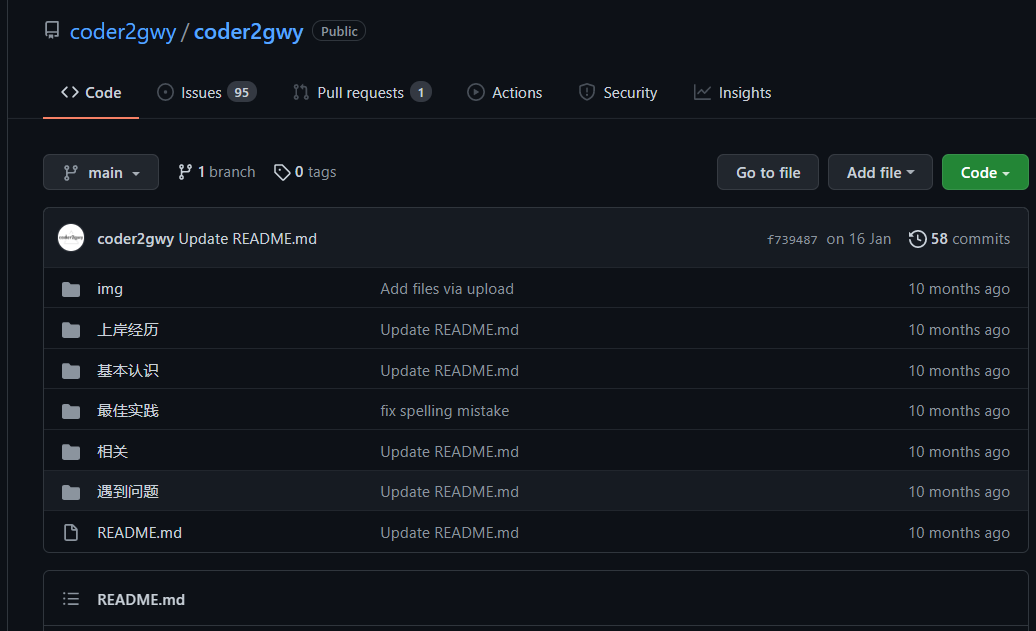Click 10 months ago in the 最佳实践 row
The height and width of the screenshot is (631, 1036).
[959, 411]
